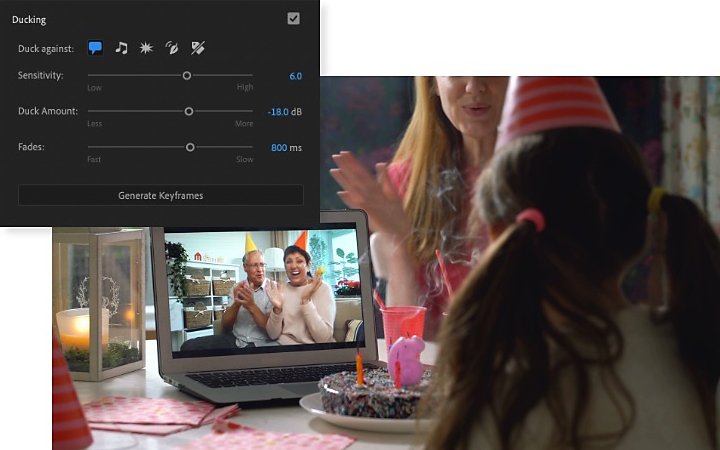Select the Music duck against icon
Viewport: 720px width, 450px height.
point(121,48)
